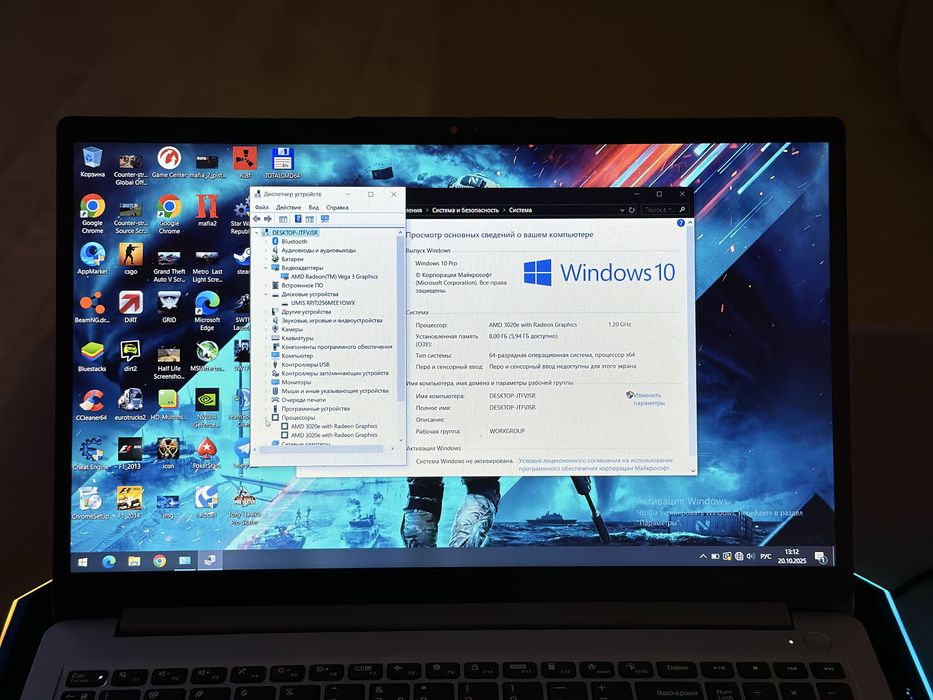This screenshot has width=933, height=700.
Task: Open the license agreement terms link
Action: 596,464
